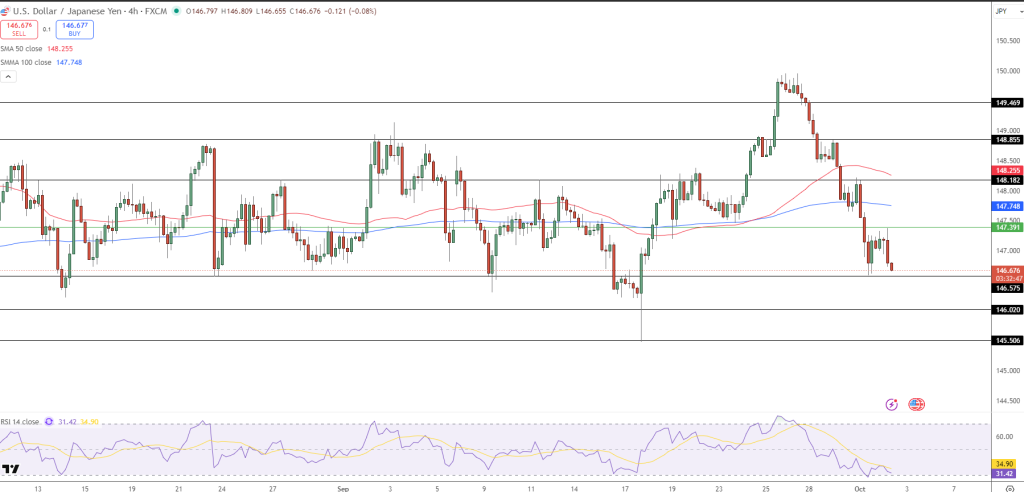Collapse the indicator legend with chevron
The image size is (1024, 492).
pyautogui.click(x=9, y=76)
